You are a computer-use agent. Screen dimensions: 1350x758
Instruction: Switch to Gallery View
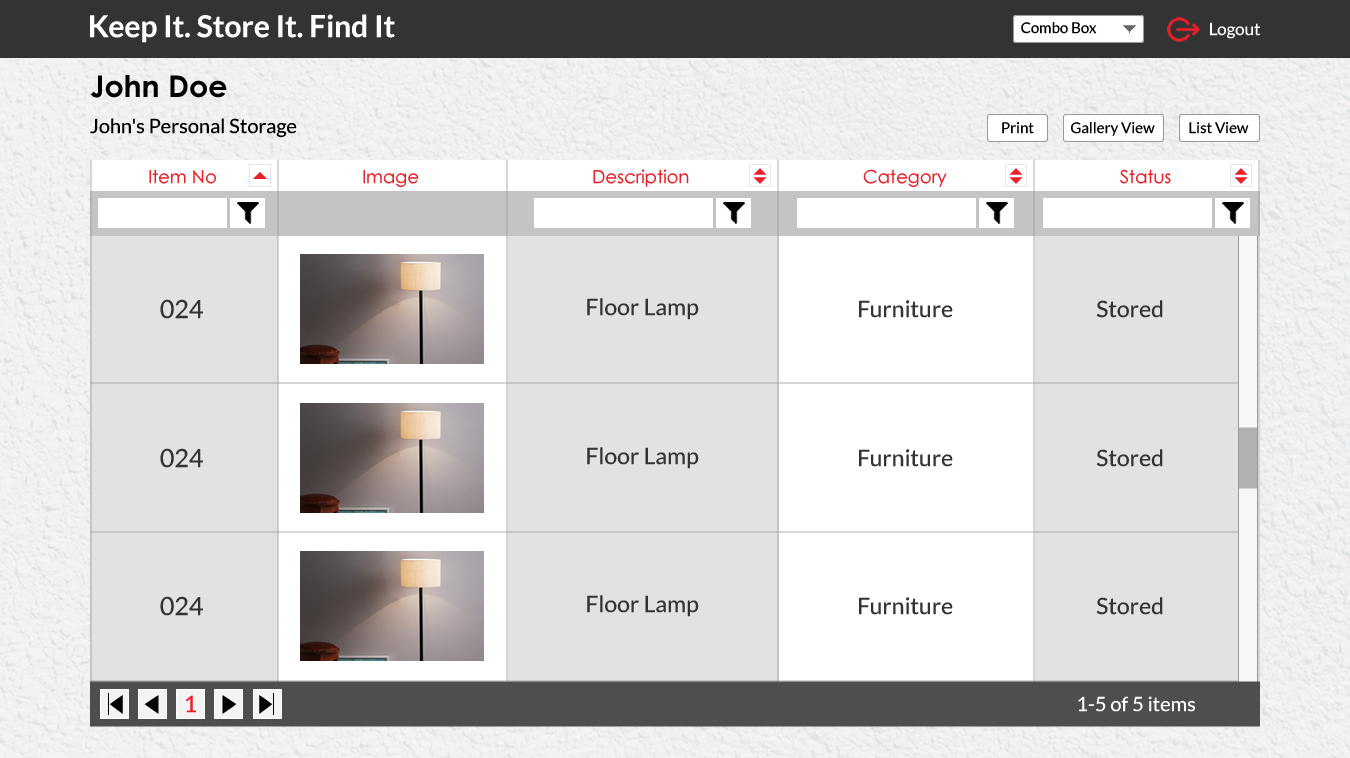1112,128
